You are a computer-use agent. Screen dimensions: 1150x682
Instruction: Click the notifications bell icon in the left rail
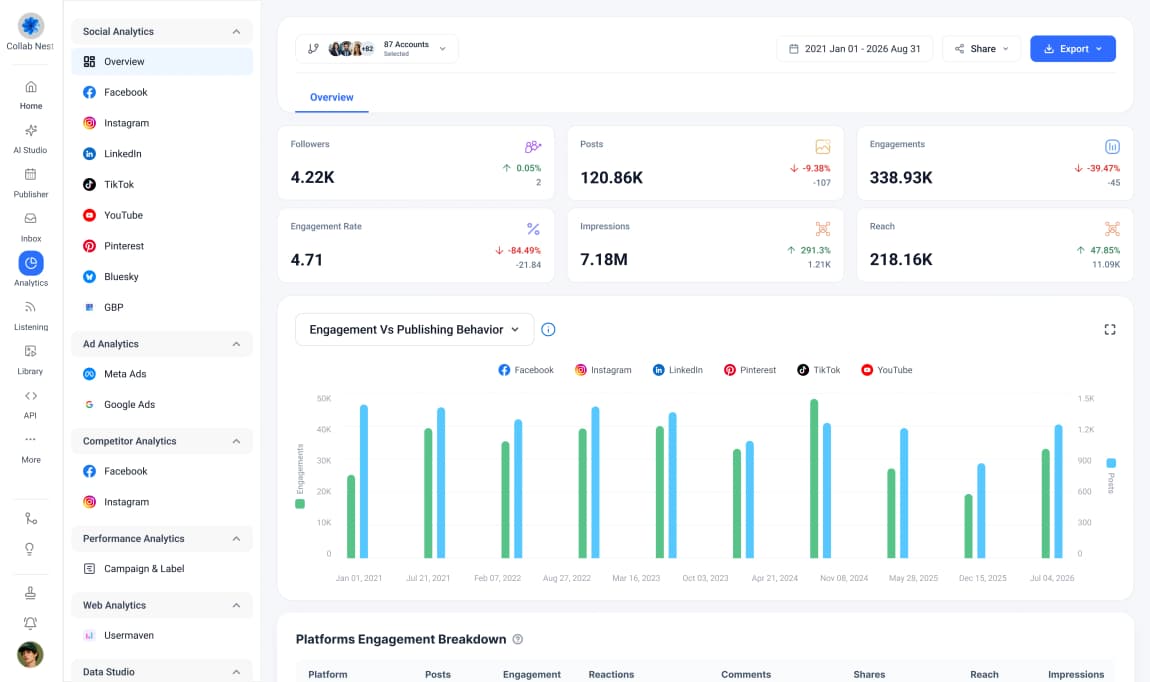click(x=30, y=623)
